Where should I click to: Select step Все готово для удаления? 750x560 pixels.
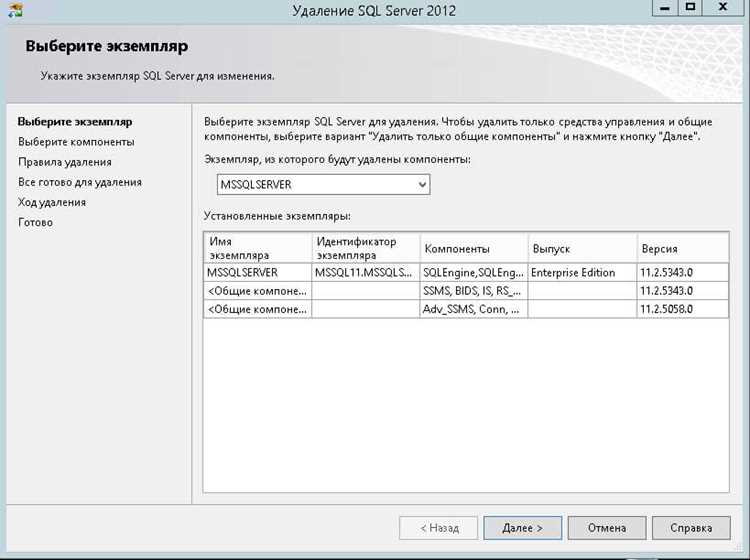click(x=80, y=182)
